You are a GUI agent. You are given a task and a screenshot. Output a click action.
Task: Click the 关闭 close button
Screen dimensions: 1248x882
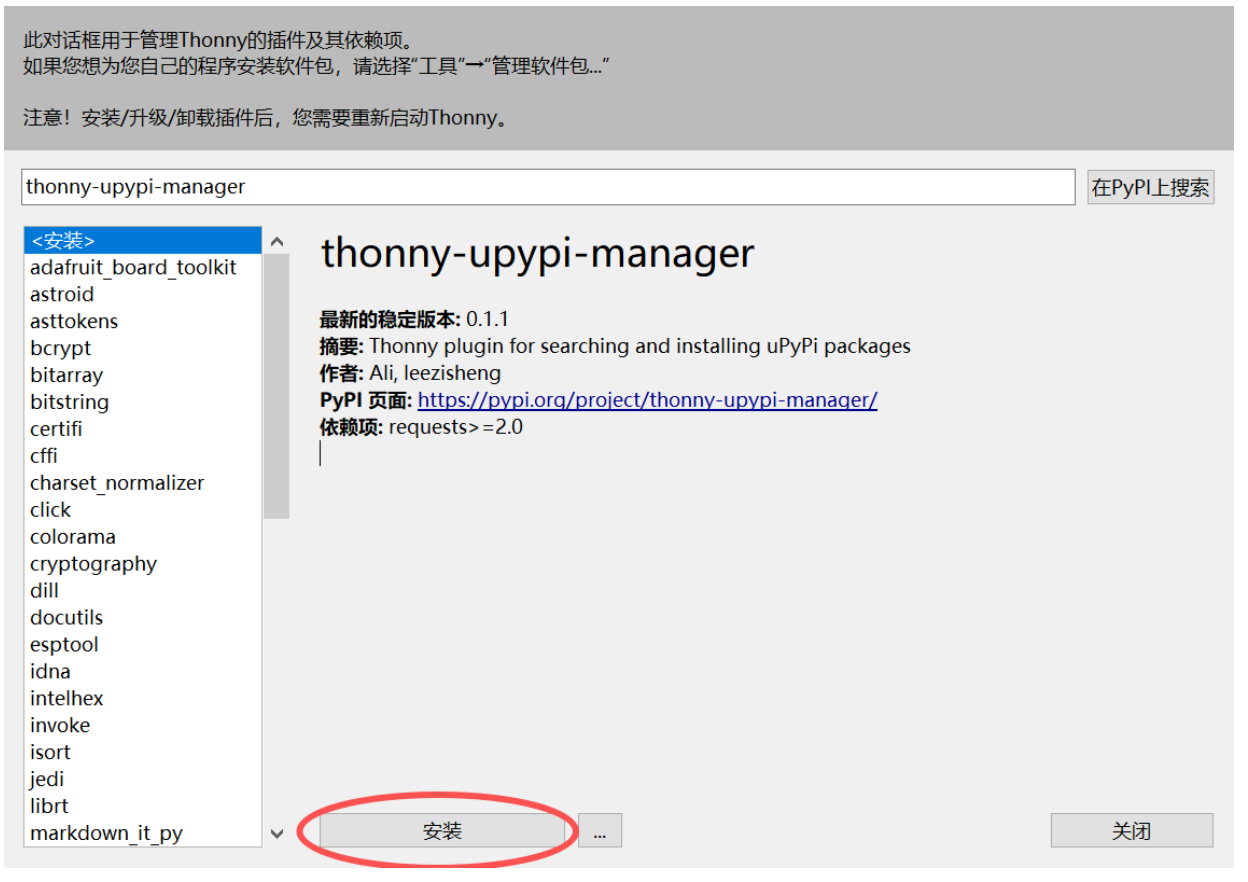point(1131,831)
